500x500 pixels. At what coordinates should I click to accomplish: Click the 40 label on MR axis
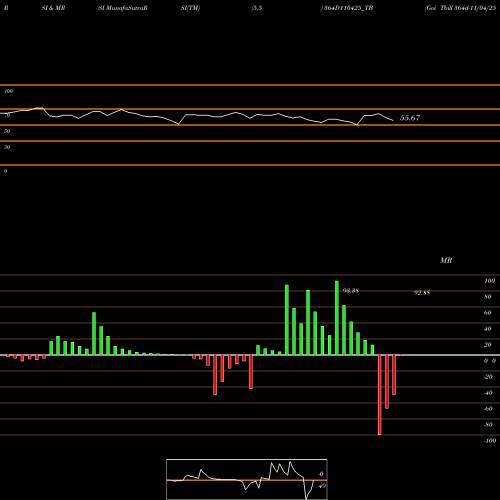488,329
